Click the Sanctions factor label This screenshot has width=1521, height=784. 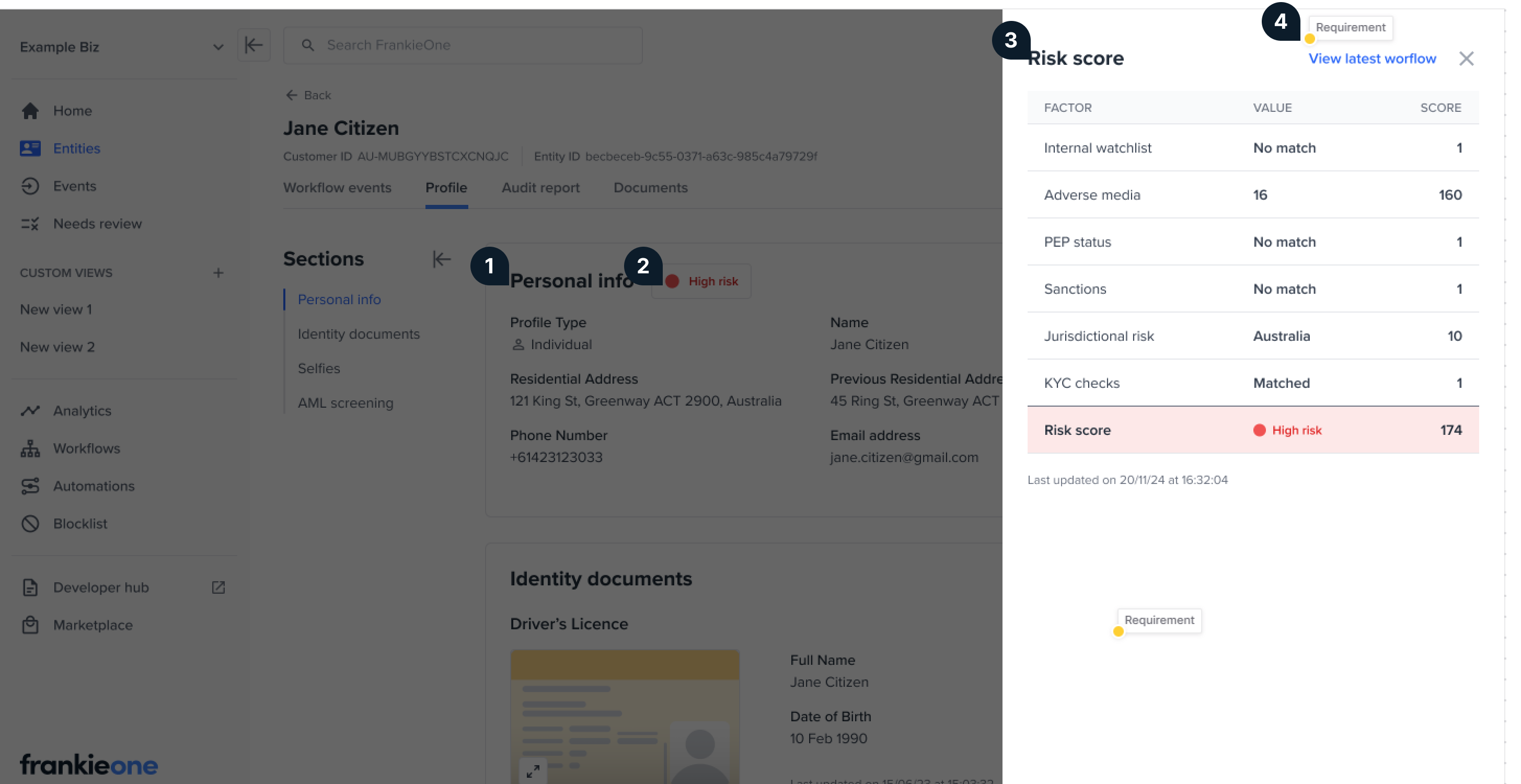pyautogui.click(x=1075, y=289)
